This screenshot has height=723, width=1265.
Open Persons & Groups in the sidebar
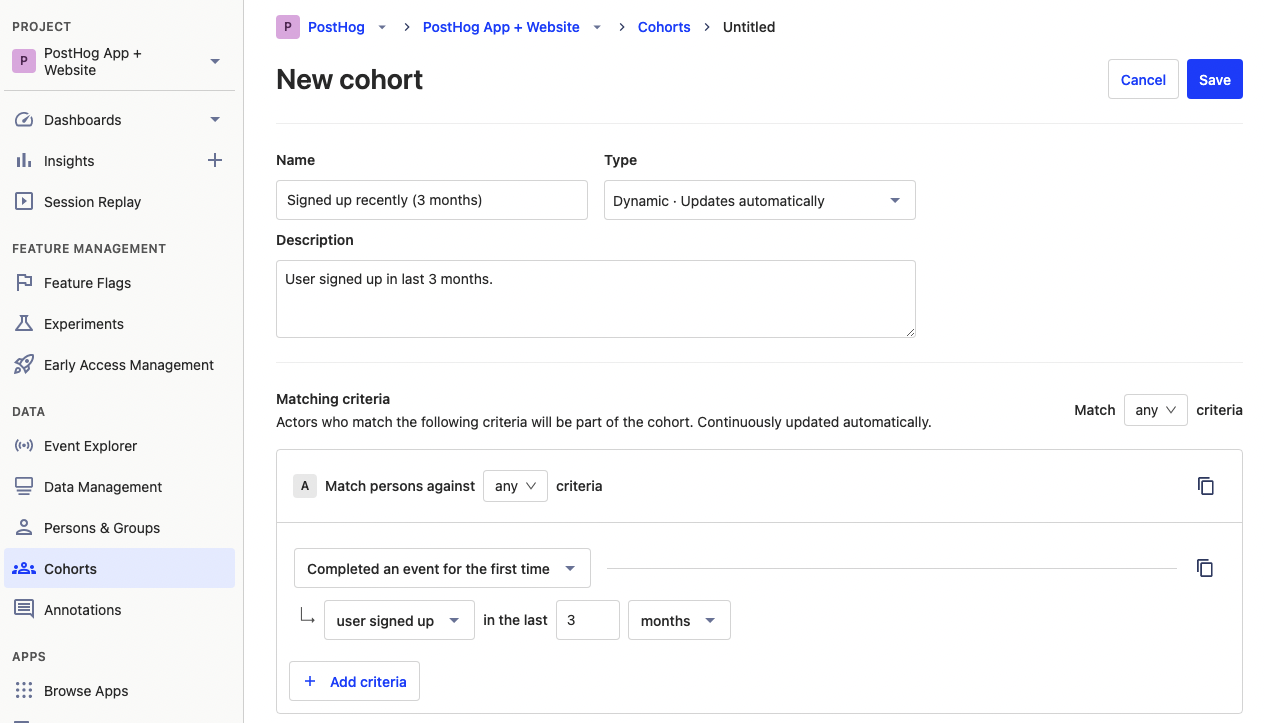[102, 528]
